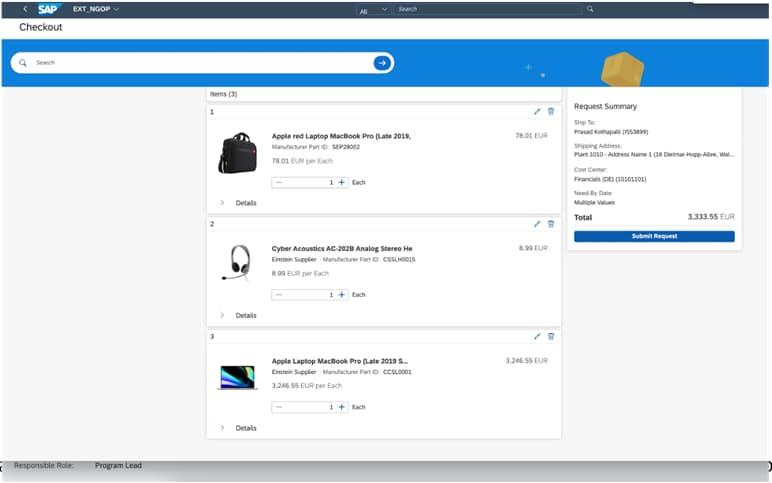Click the header search magnifier icon
The image size is (772, 483).
[x=590, y=9]
